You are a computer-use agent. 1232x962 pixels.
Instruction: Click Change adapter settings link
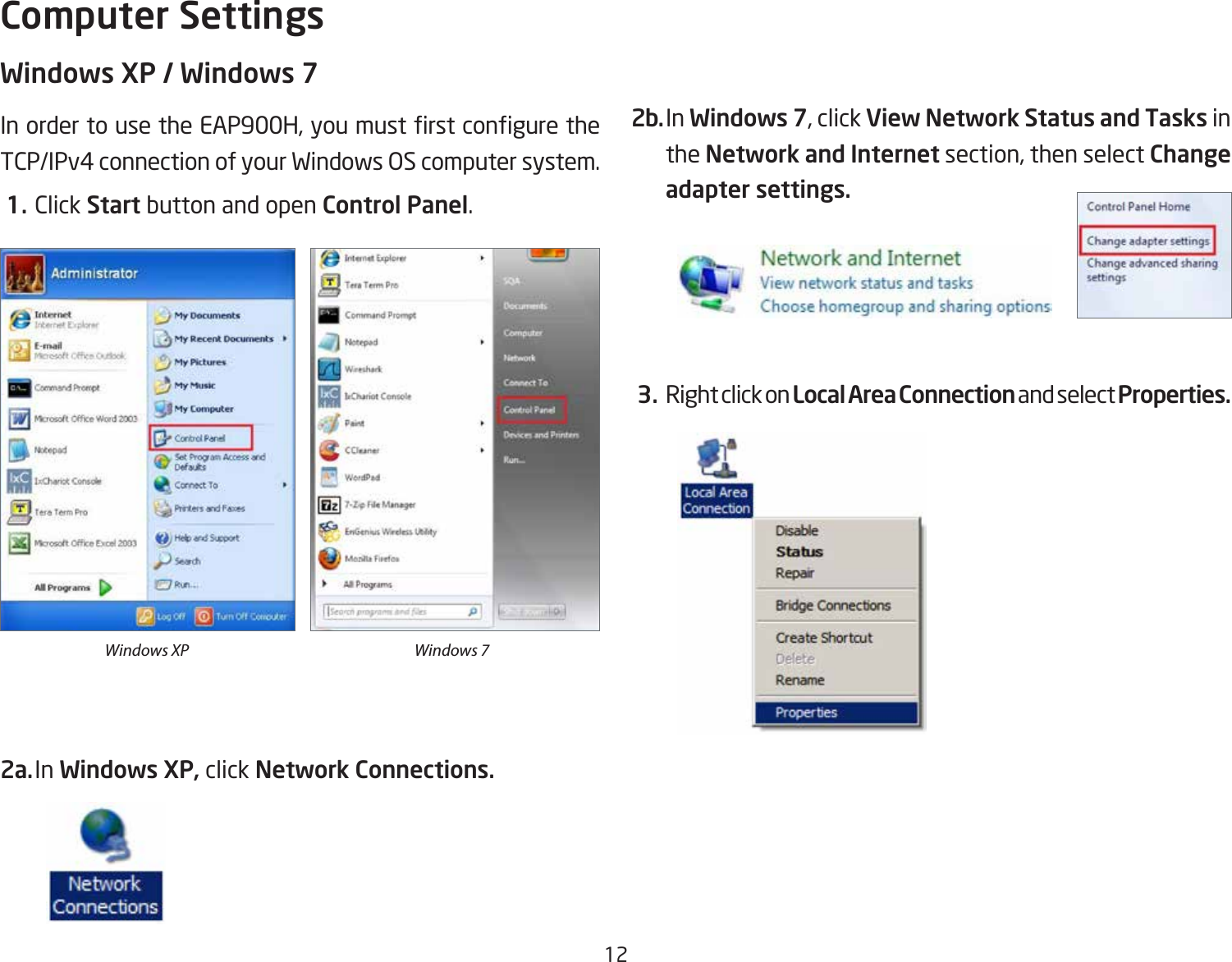1147,240
